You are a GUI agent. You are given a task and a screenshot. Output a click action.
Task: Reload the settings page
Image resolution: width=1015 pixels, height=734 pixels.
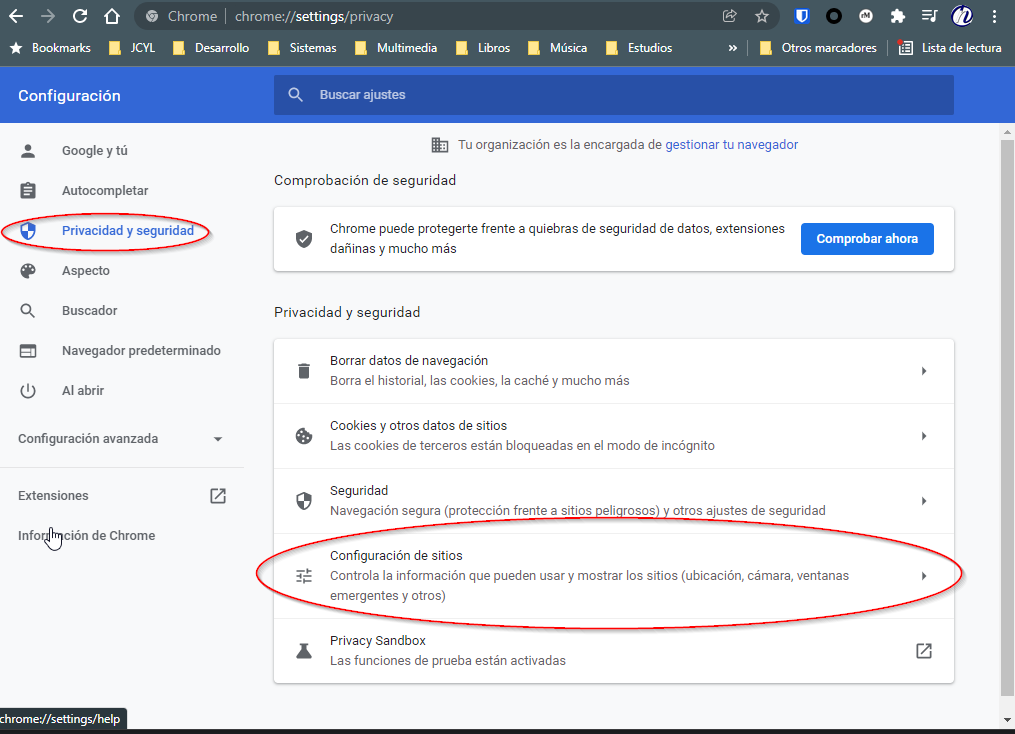[80, 16]
